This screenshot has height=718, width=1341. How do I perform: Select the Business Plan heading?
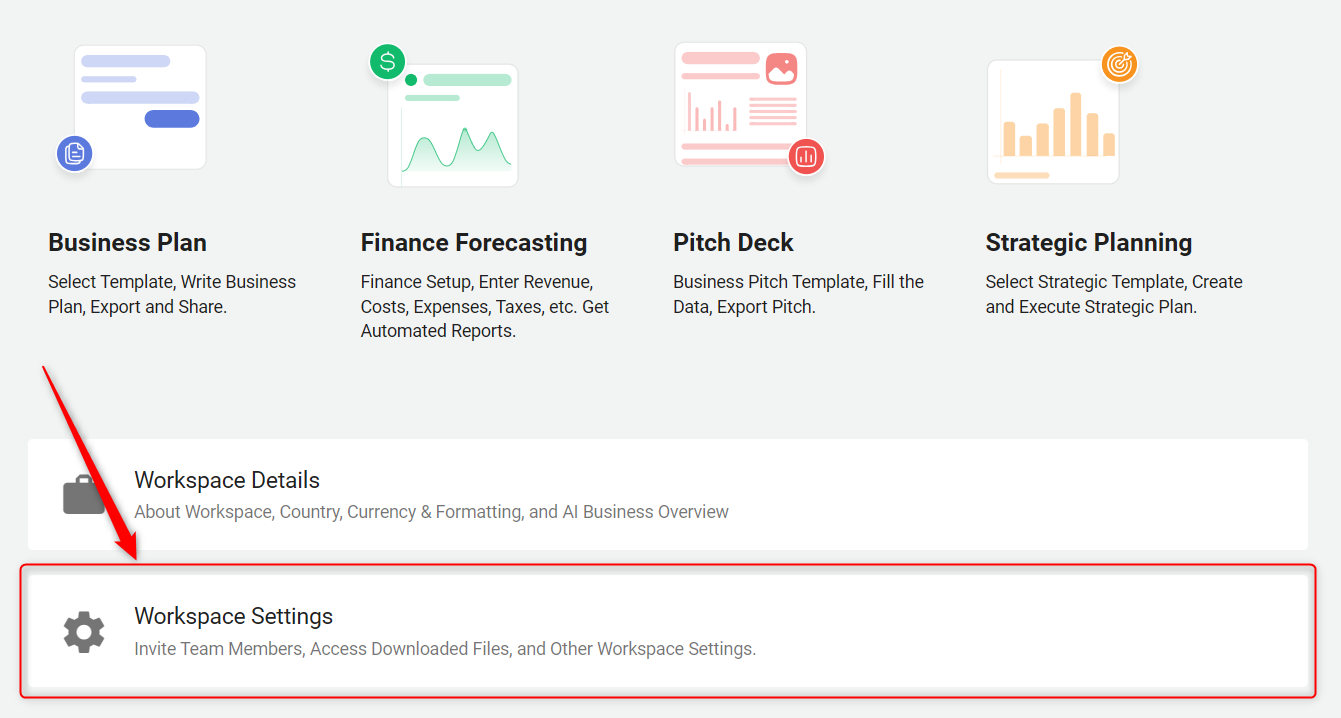(127, 243)
